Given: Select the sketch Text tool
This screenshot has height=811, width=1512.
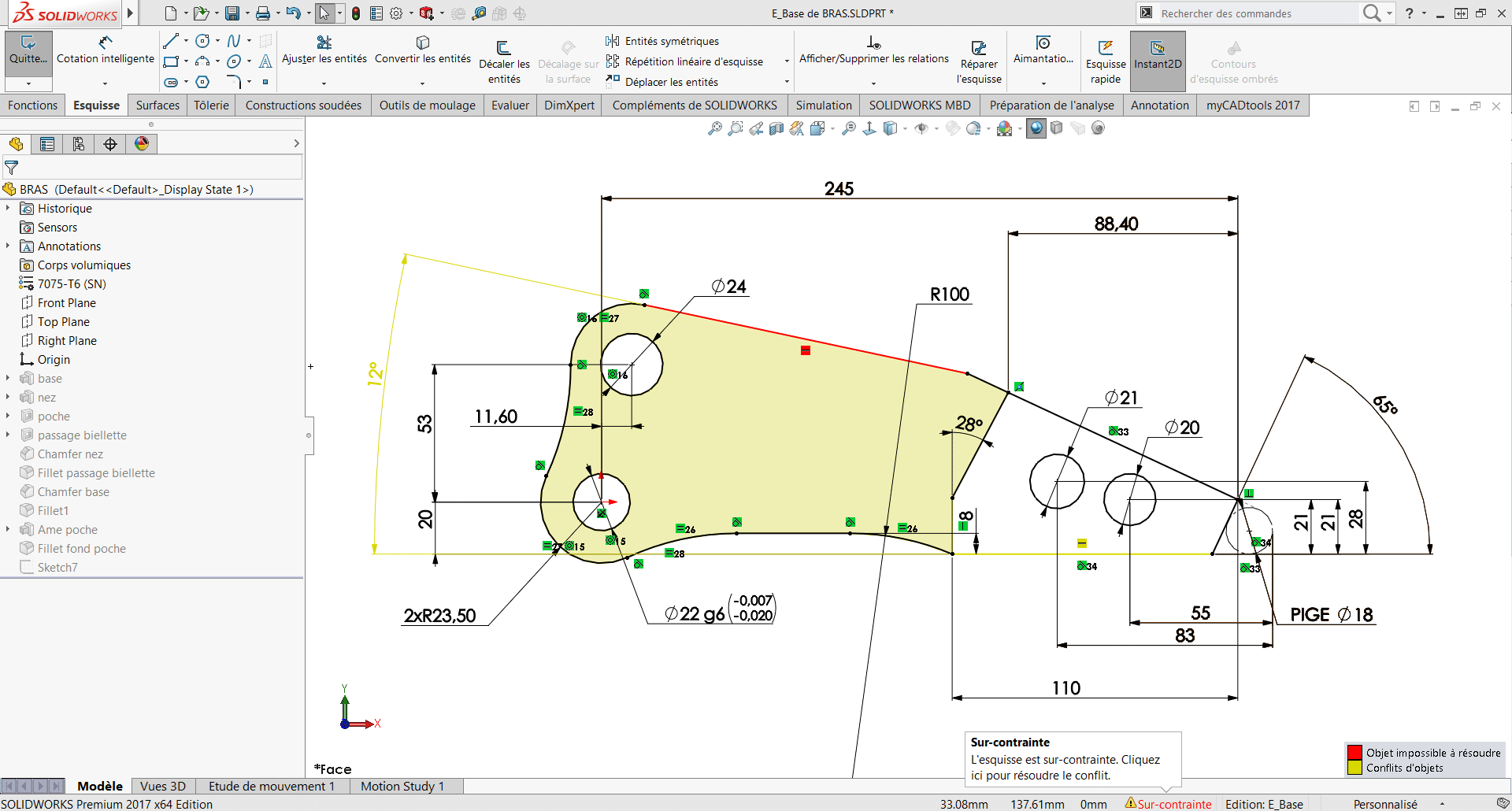Looking at the screenshot, I should click(265, 61).
